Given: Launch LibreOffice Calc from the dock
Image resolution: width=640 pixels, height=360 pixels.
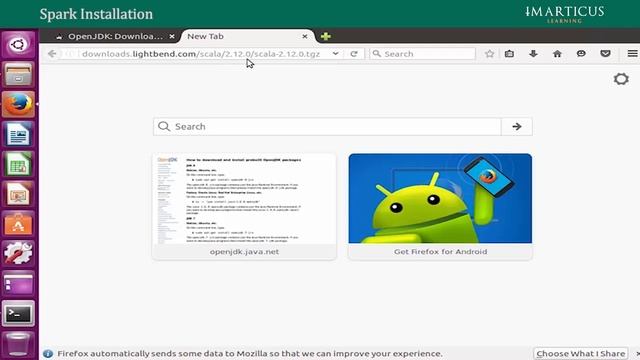Looking at the screenshot, I should click(18, 164).
